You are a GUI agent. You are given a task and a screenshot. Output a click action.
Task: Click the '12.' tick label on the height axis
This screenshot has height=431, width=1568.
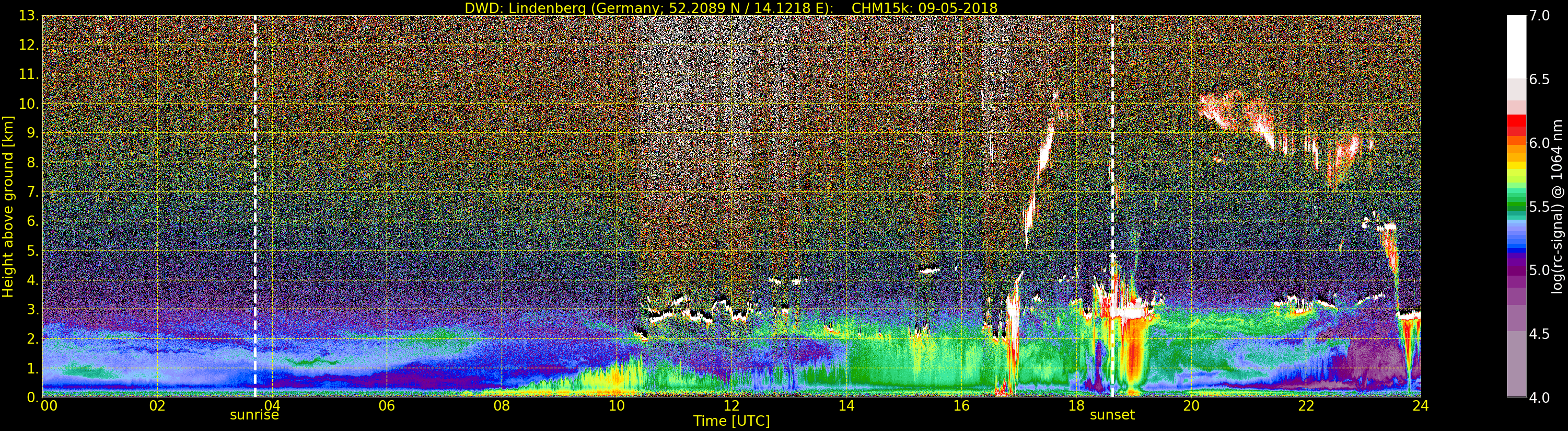coord(29,45)
